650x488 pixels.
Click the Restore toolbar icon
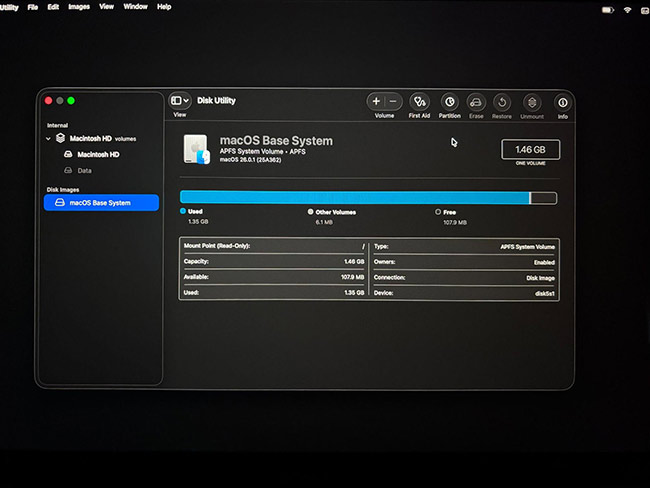click(x=502, y=102)
